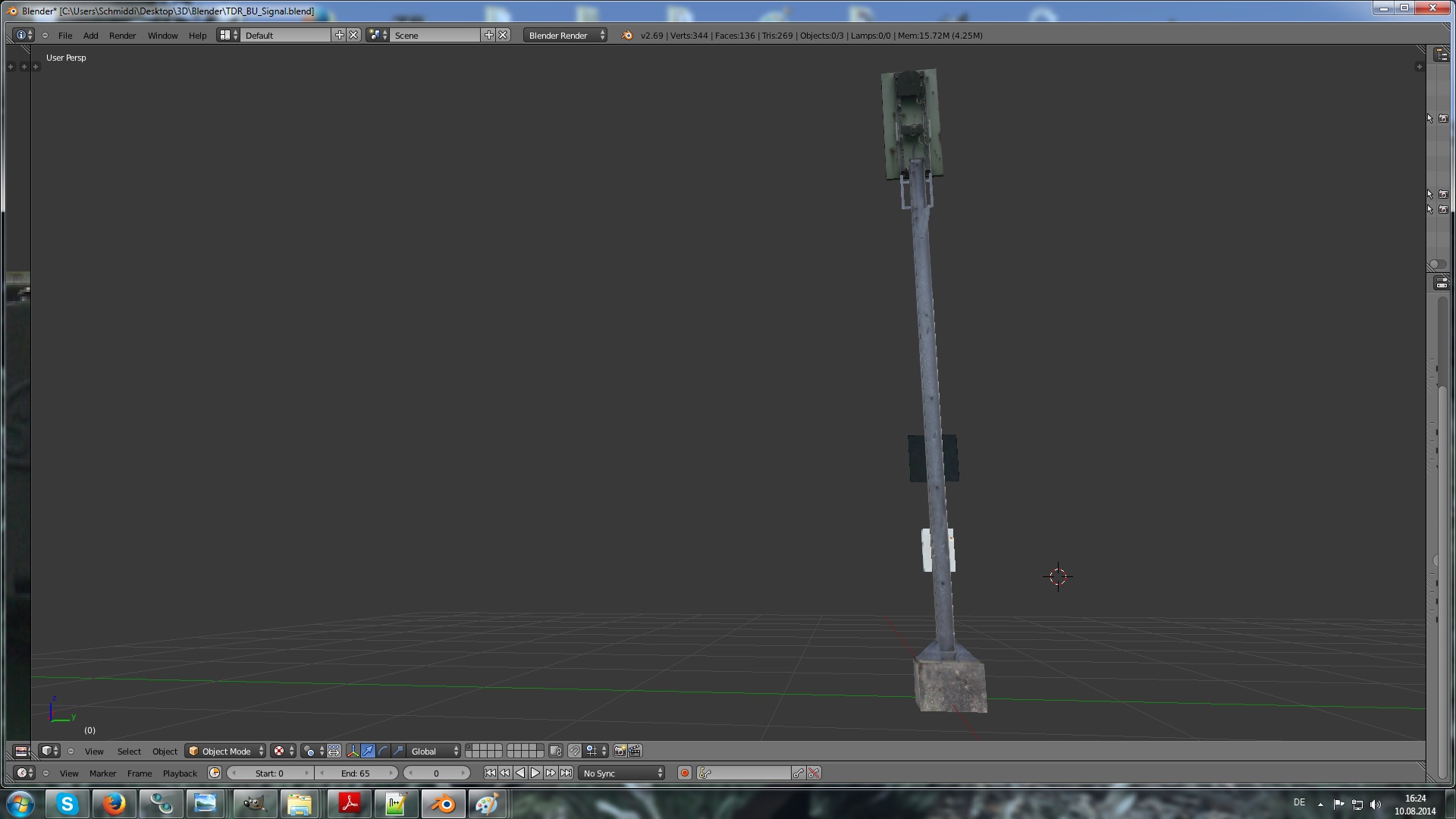1456x819 pixels.
Task: Select the translate manipulator arrow icon
Action: click(368, 751)
